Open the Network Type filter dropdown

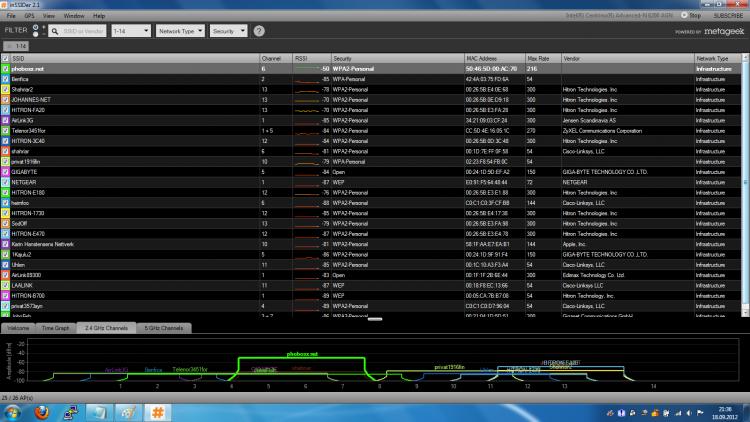(x=180, y=31)
